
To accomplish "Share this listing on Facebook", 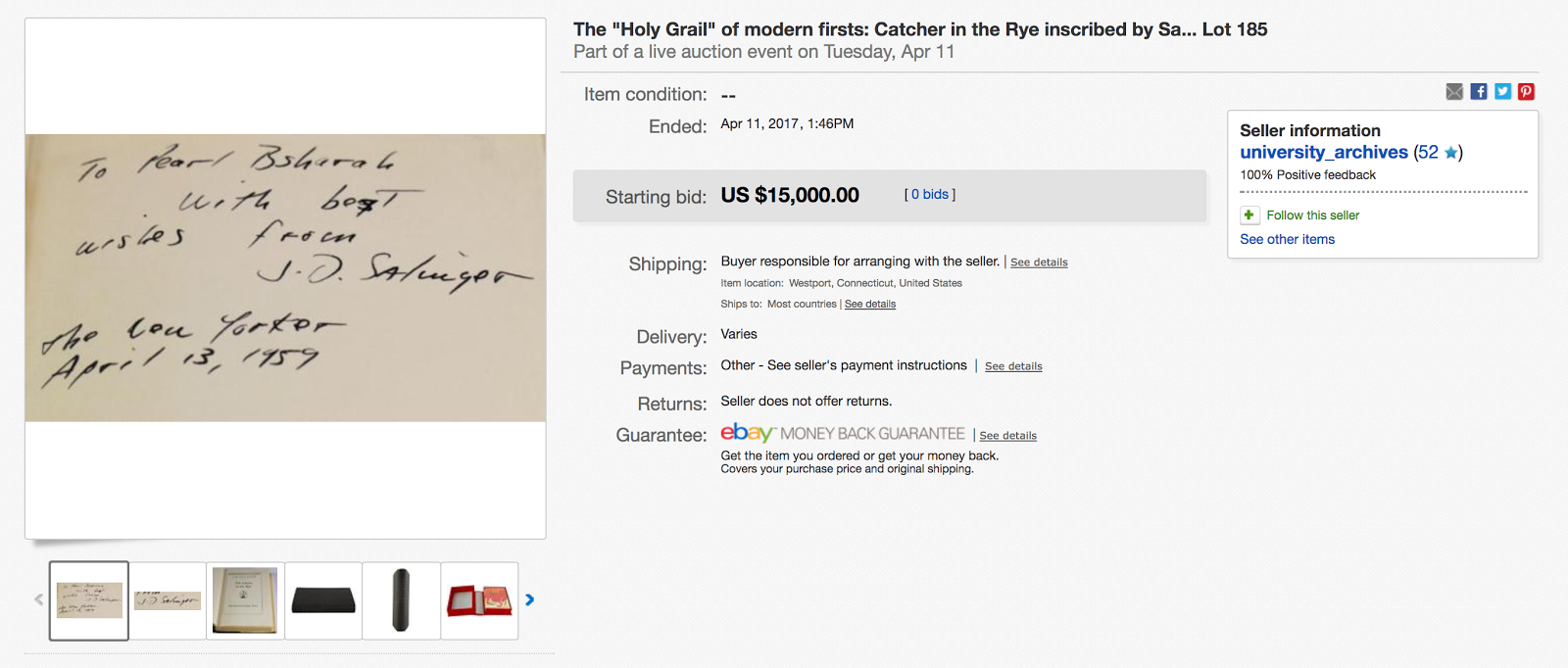I will tap(1479, 92).
